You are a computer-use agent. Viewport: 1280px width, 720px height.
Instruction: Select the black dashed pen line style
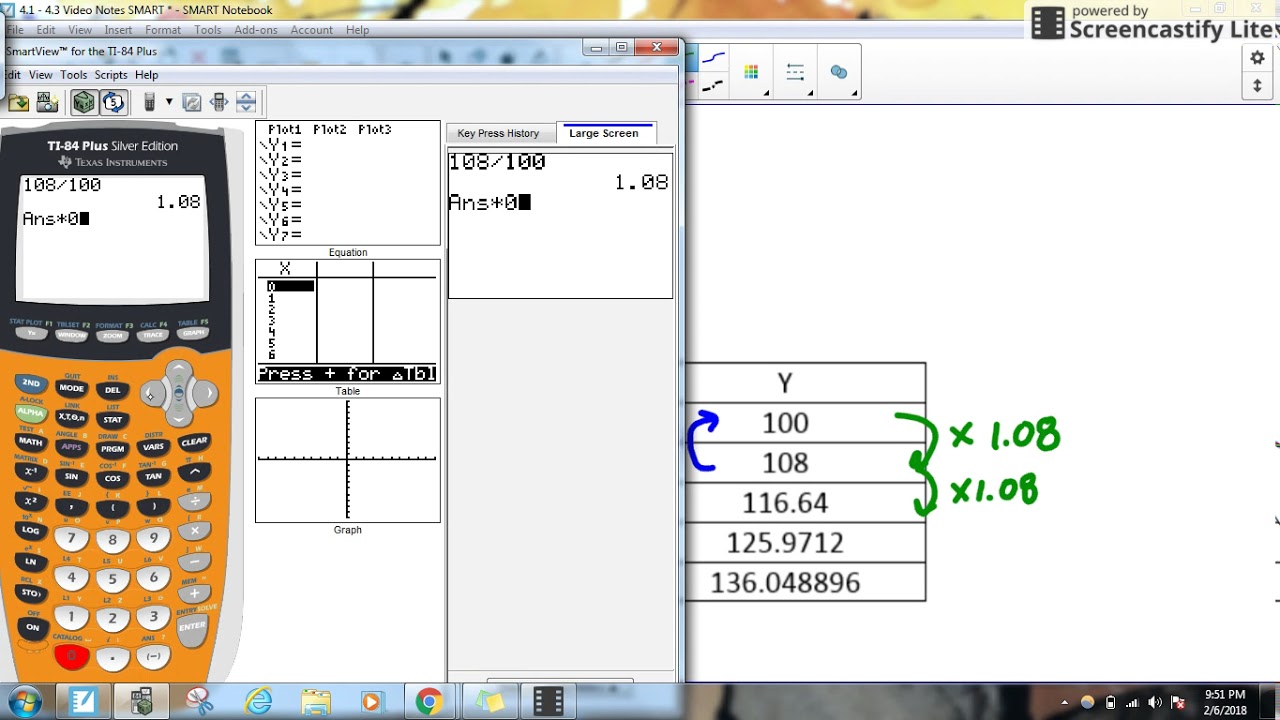coord(713,87)
